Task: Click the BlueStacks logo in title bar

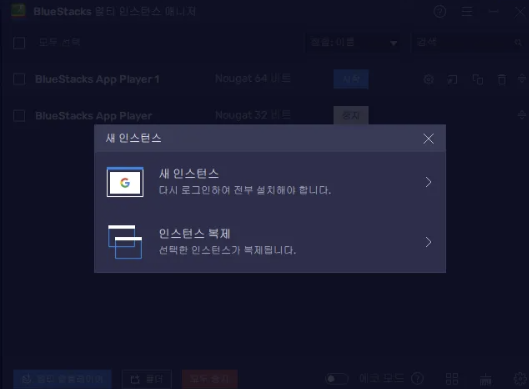Action: (18, 11)
